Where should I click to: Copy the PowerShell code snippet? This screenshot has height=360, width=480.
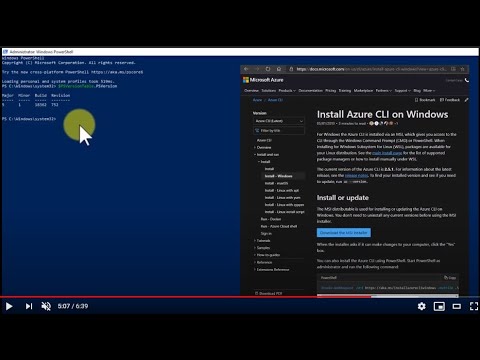(450, 278)
